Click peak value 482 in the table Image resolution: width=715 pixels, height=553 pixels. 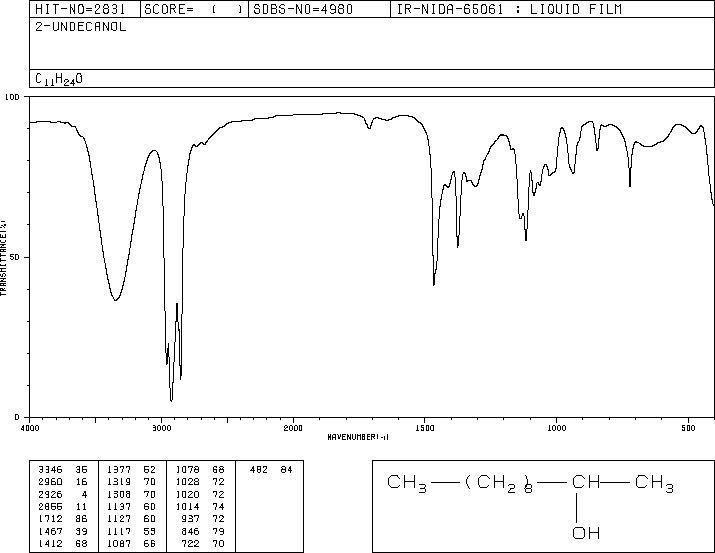[259, 470]
